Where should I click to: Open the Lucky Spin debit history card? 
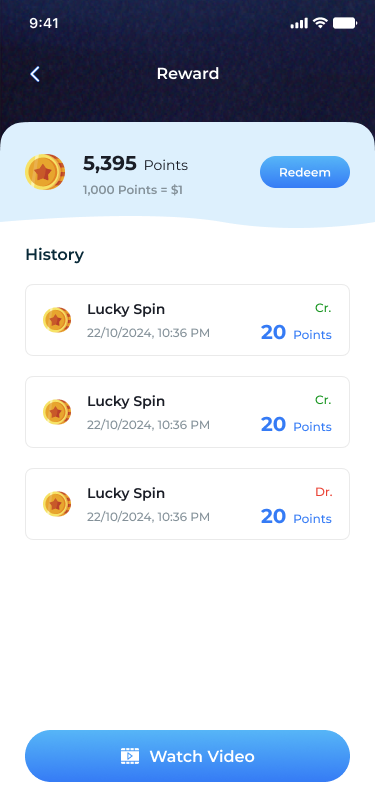(x=188, y=504)
